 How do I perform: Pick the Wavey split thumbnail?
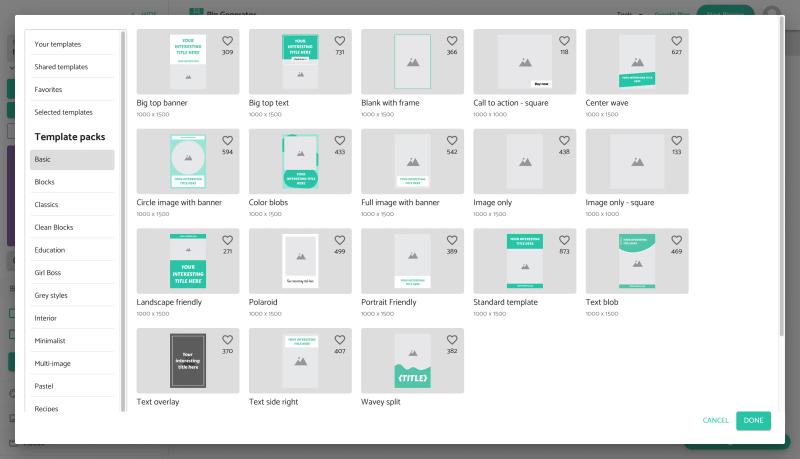pos(412,361)
